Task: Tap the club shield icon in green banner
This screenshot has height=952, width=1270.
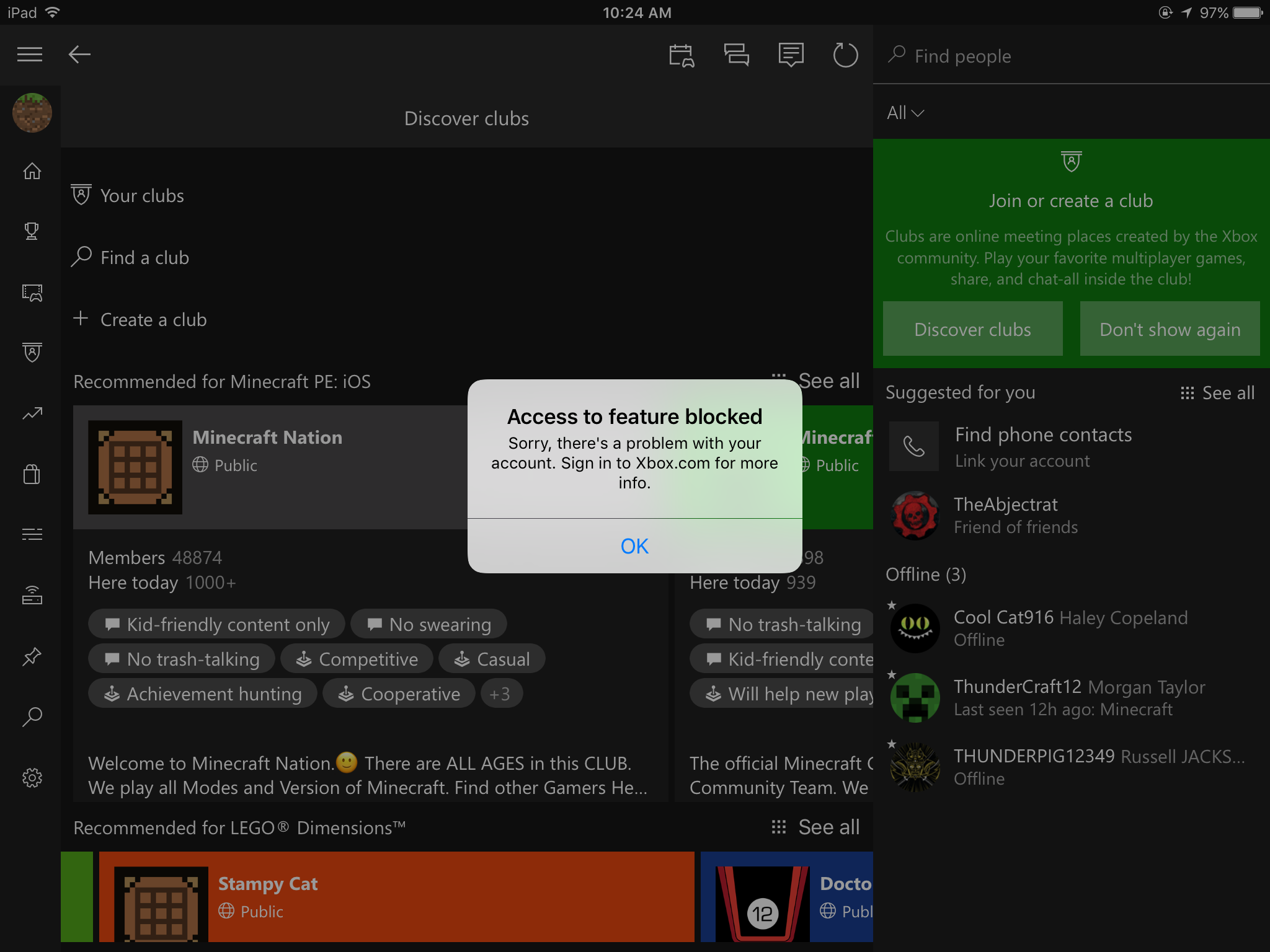Action: [1072, 162]
